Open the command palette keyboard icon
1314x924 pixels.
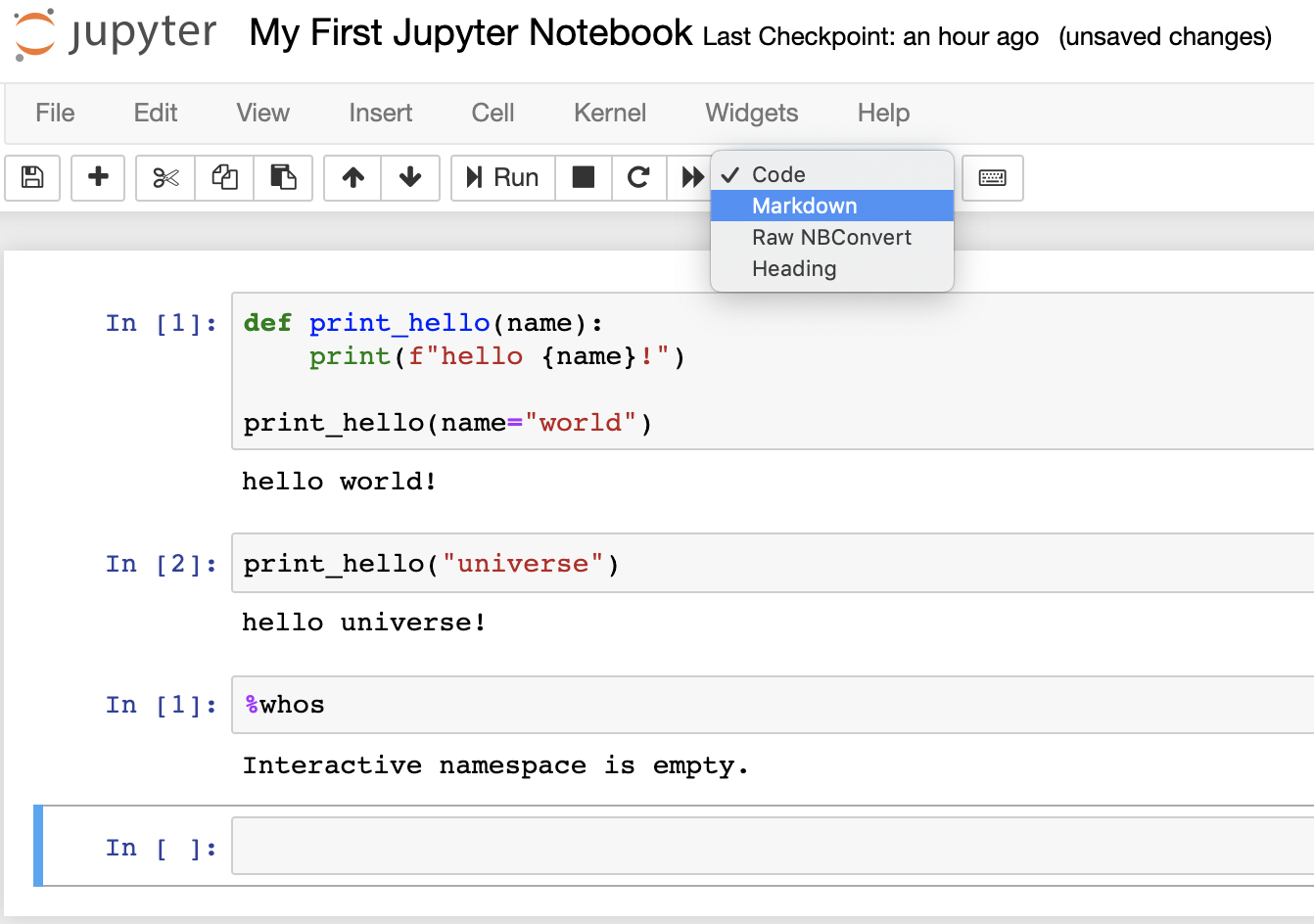[993, 177]
